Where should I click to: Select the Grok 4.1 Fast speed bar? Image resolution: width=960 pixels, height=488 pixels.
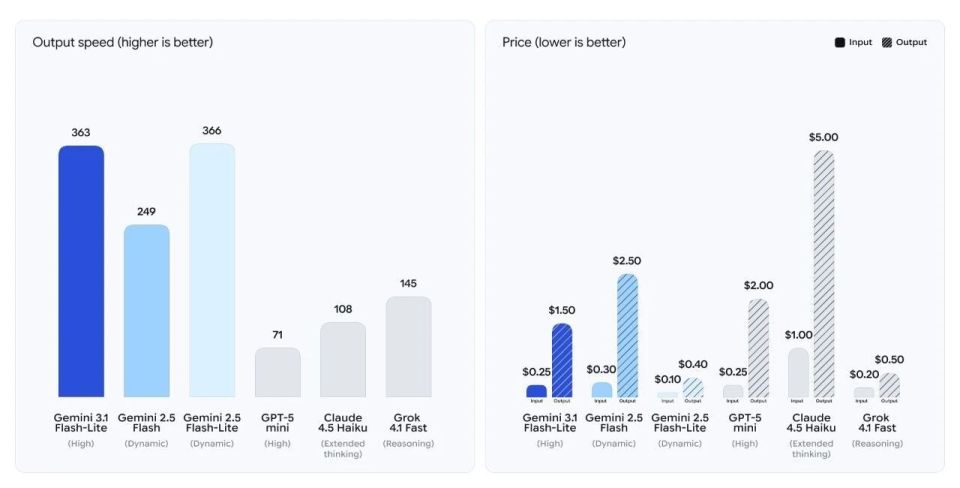(408, 346)
